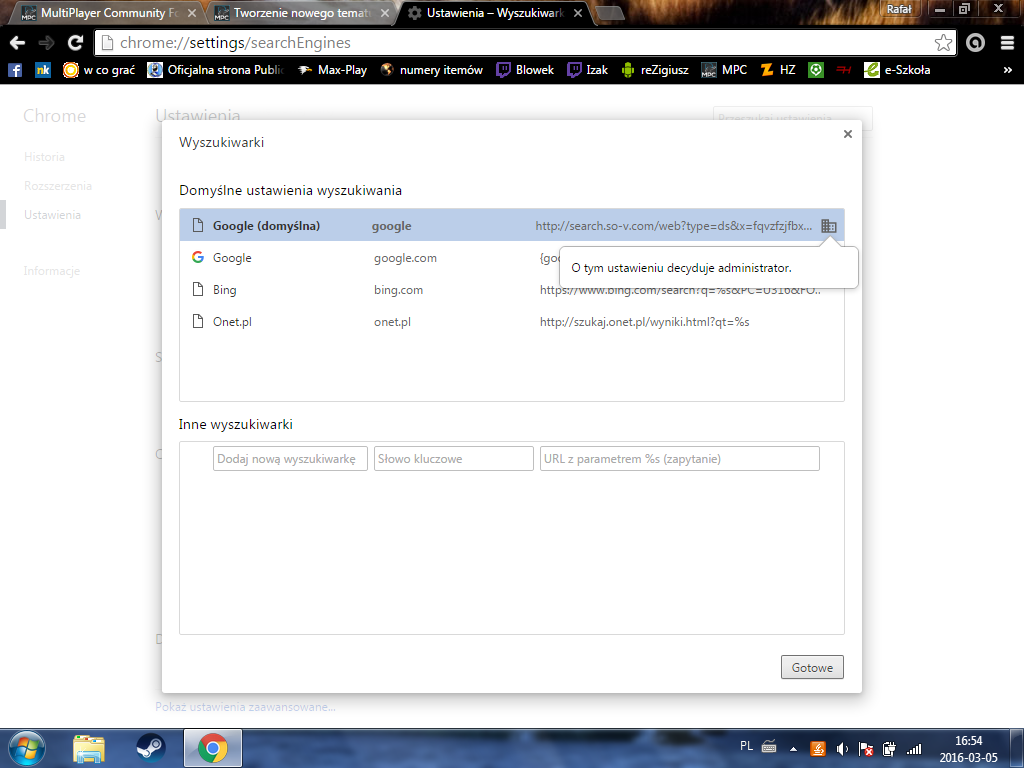Select the Onet.pl search engine row

[512, 321]
